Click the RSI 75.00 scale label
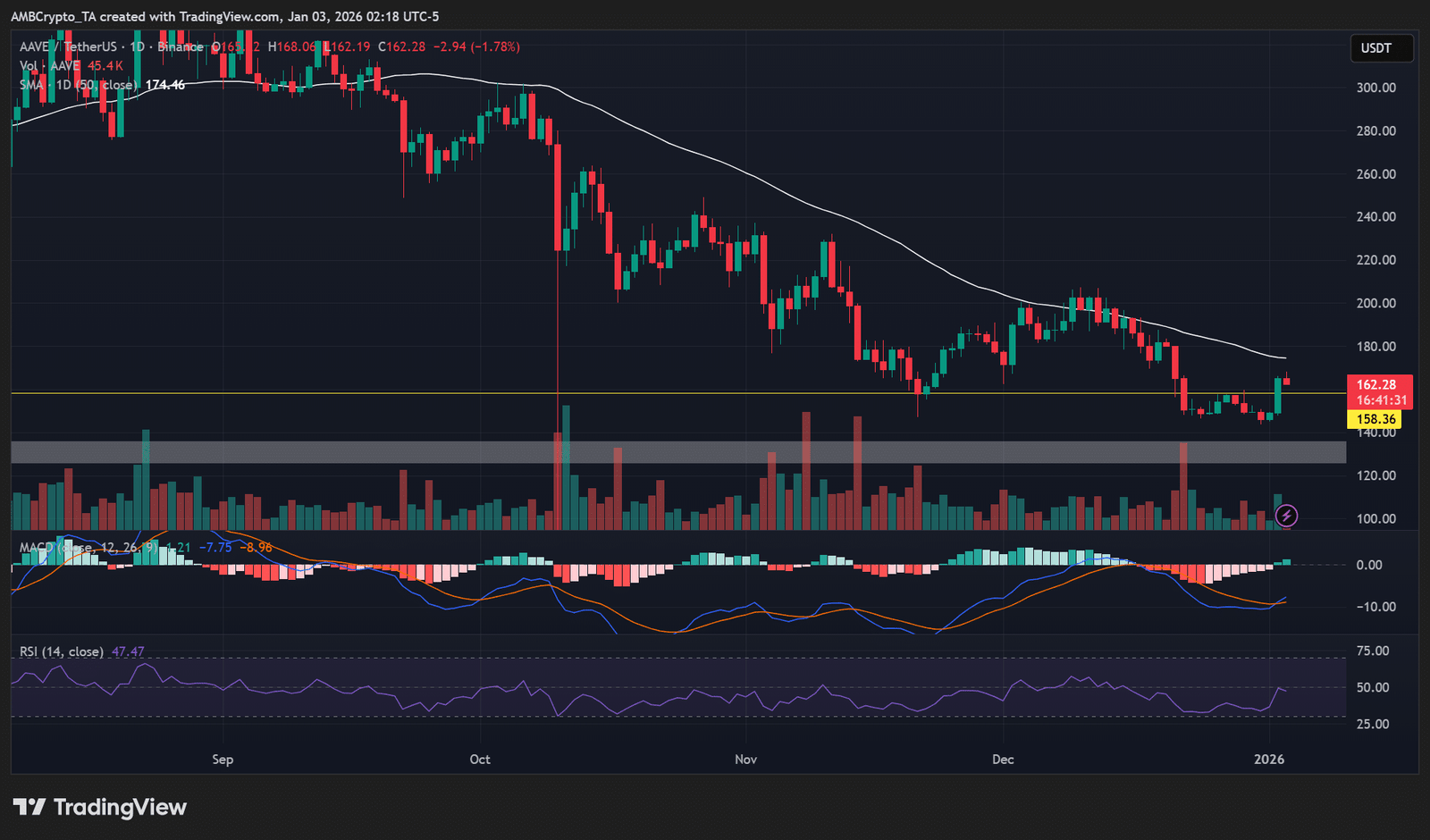This screenshot has width=1430, height=840. click(x=1373, y=651)
